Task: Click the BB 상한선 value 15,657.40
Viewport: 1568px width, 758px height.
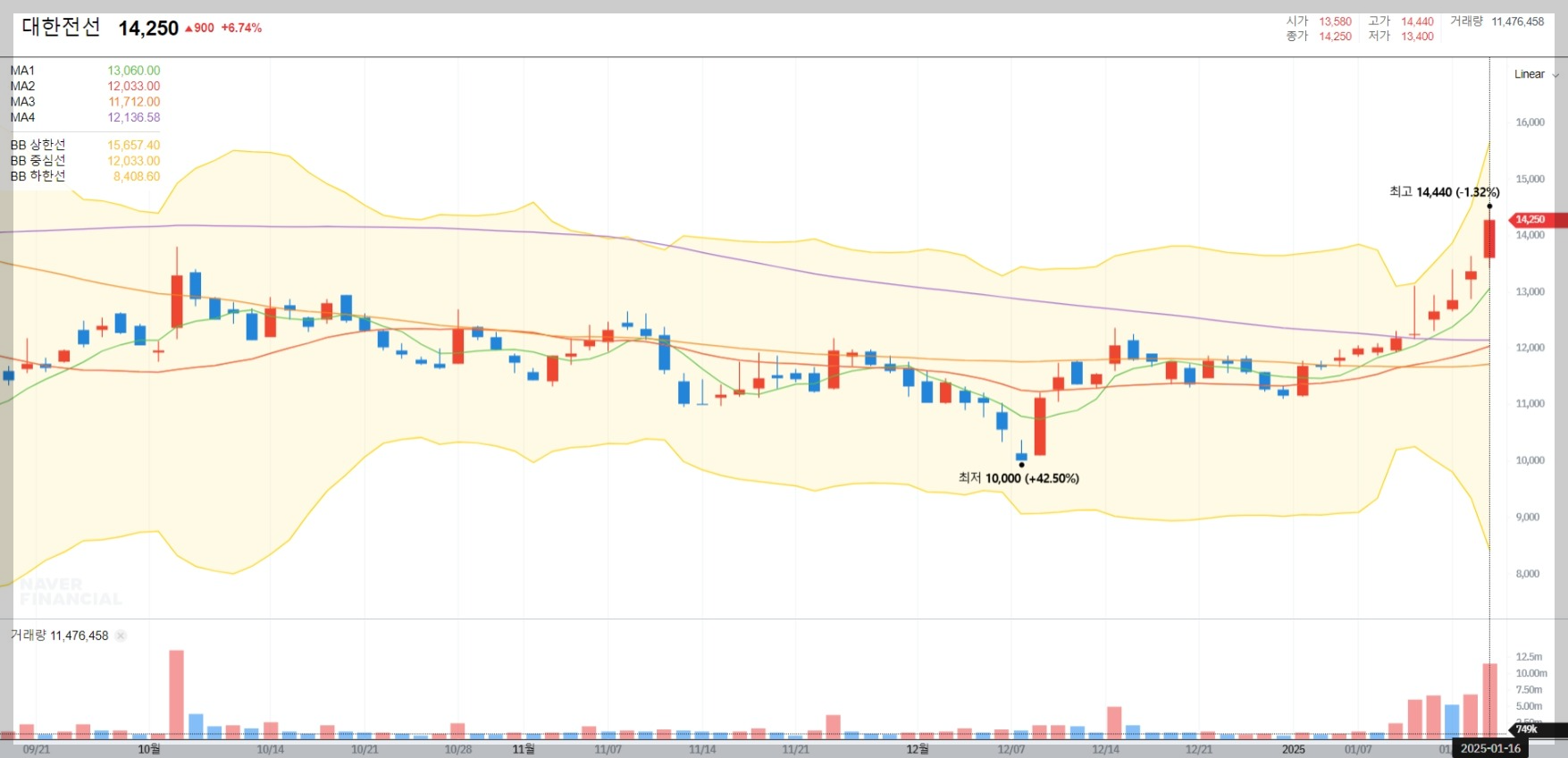Action: (x=134, y=145)
